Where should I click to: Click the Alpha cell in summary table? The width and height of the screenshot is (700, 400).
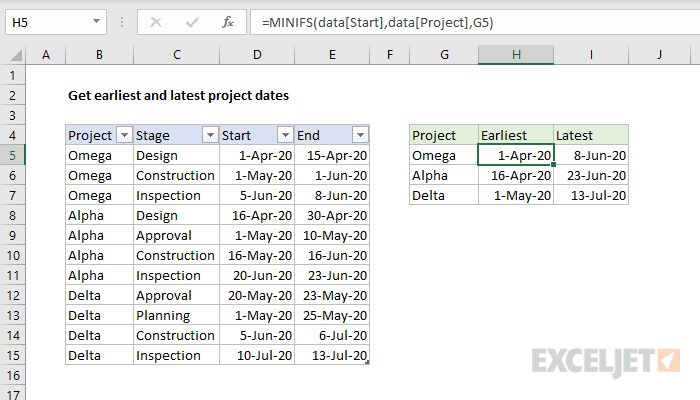[x=443, y=175]
